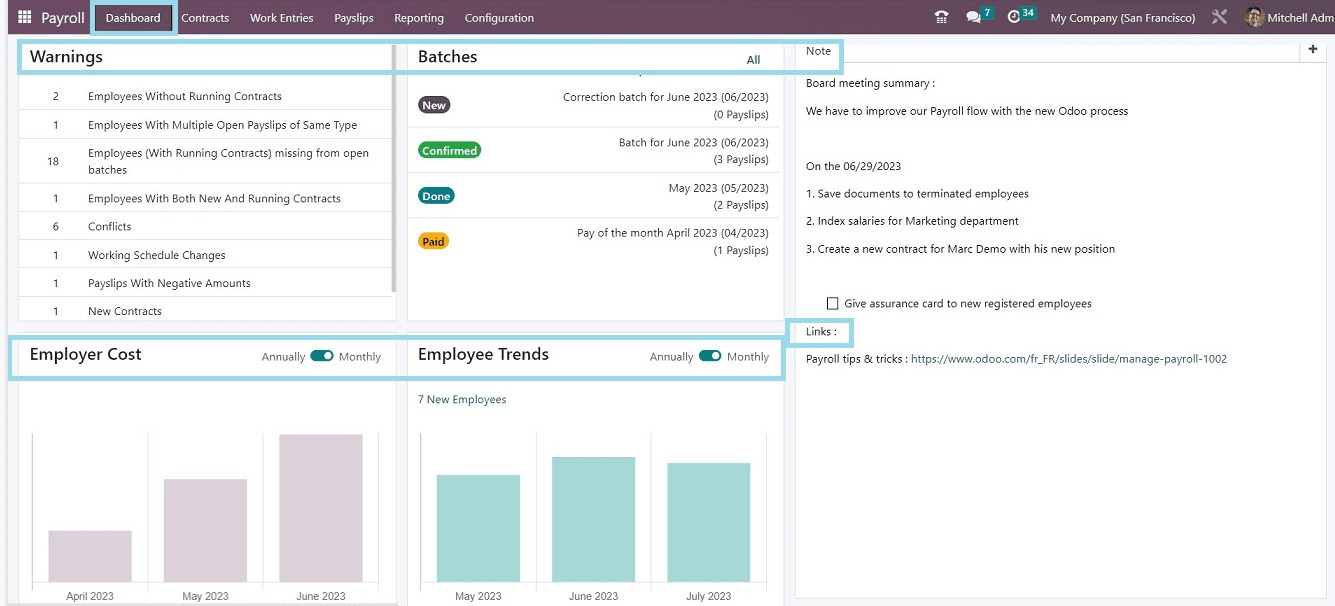Screen dimensions: 1335x606
Task: Click the New status badge
Action: pyautogui.click(x=434, y=105)
